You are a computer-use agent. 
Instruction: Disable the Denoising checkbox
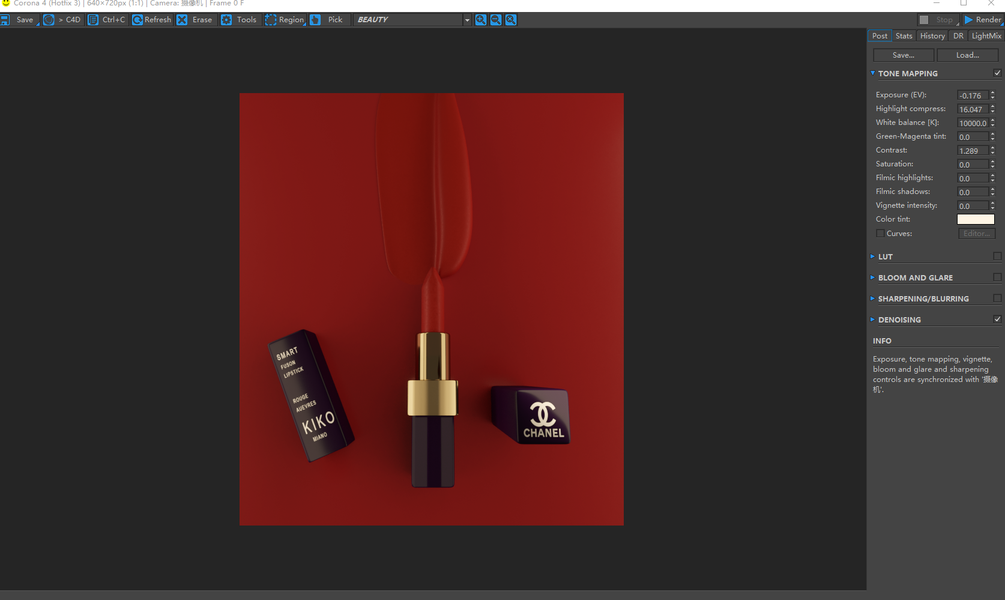coord(997,319)
